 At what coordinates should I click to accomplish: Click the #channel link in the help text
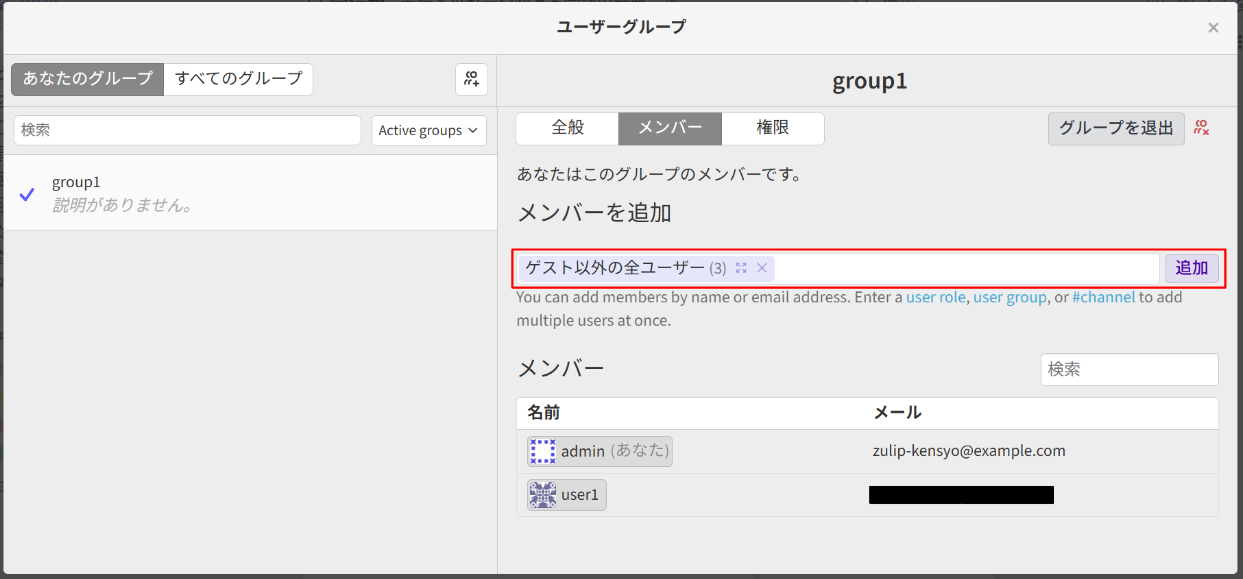click(1103, 296)
